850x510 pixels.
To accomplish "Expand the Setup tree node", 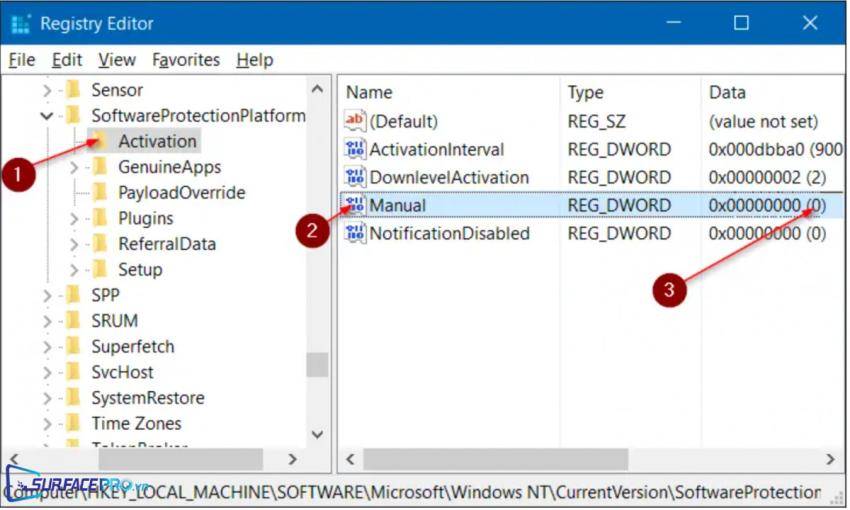I will pos(74,269).
